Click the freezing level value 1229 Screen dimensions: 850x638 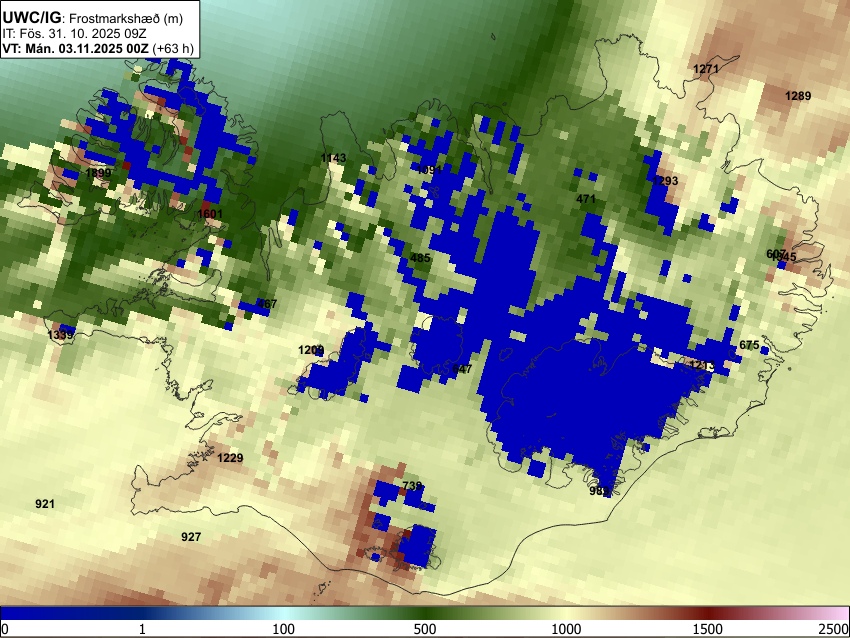[230, 458]
